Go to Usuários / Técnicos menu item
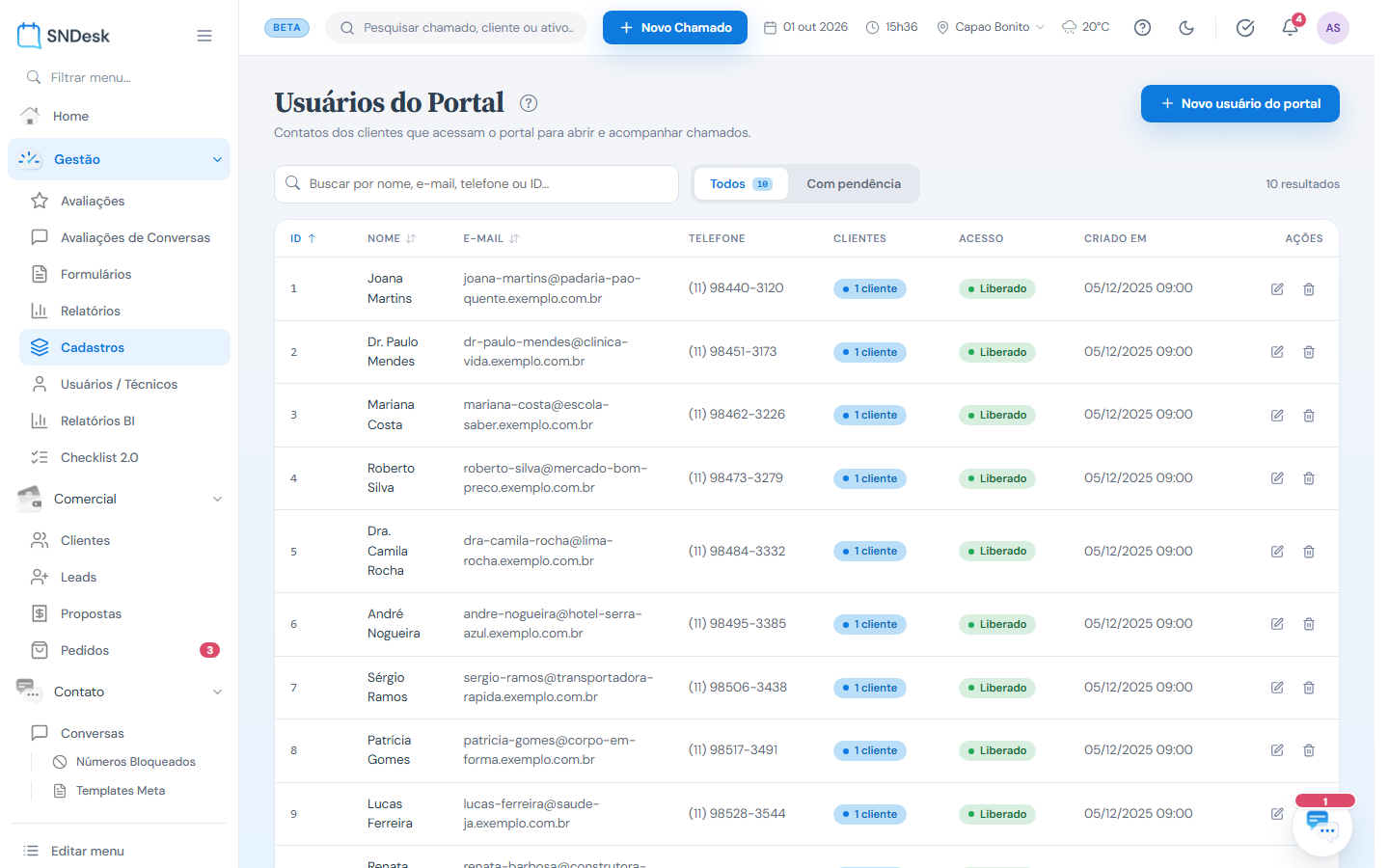1389x868 pixels. point(124,384)
